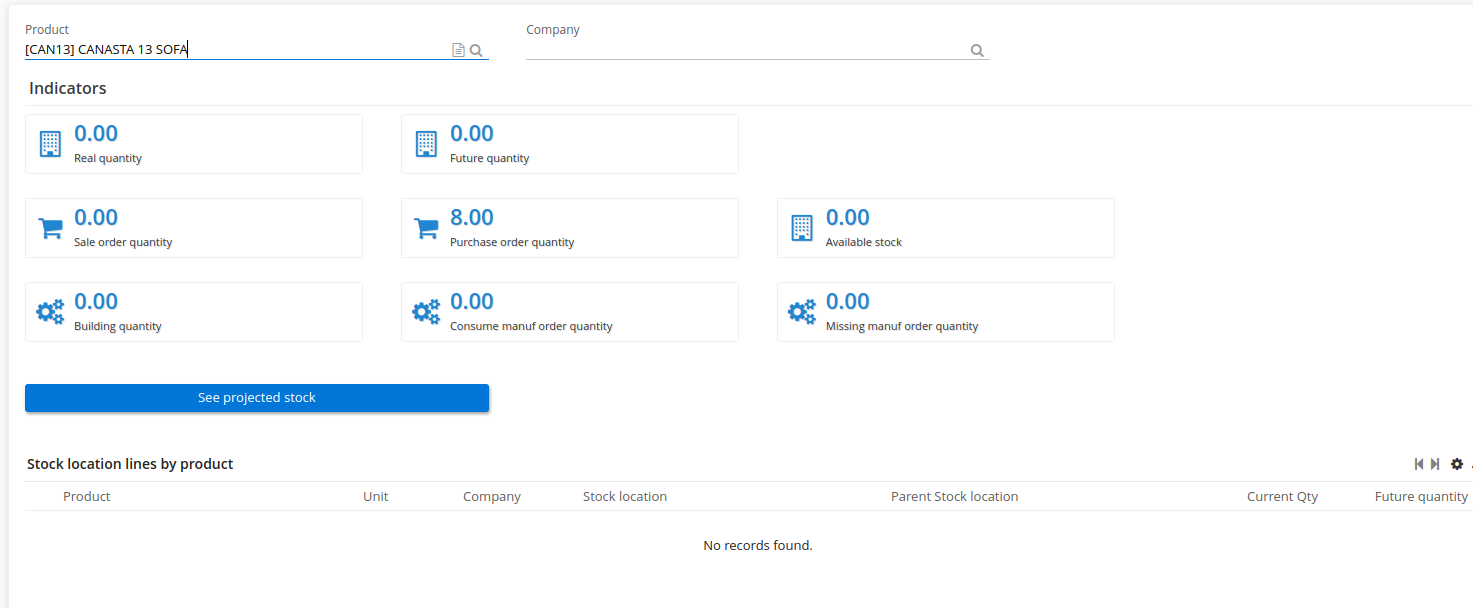The height and width of the screenshot is (608, 1473).
Task: Sort by the Parent Stock location column header
Action: tap(955, 496)
